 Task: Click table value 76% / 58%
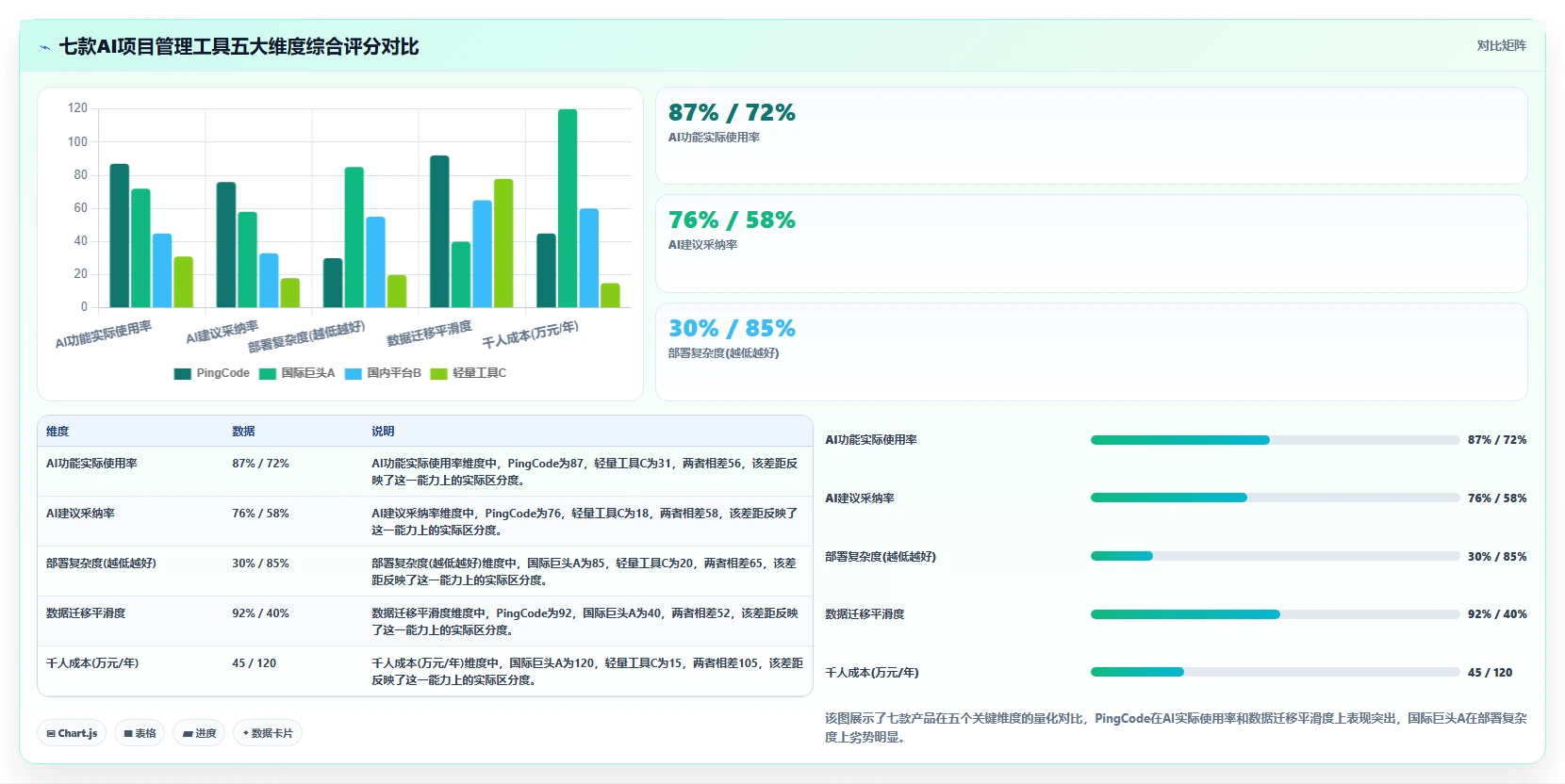[260, 514]
